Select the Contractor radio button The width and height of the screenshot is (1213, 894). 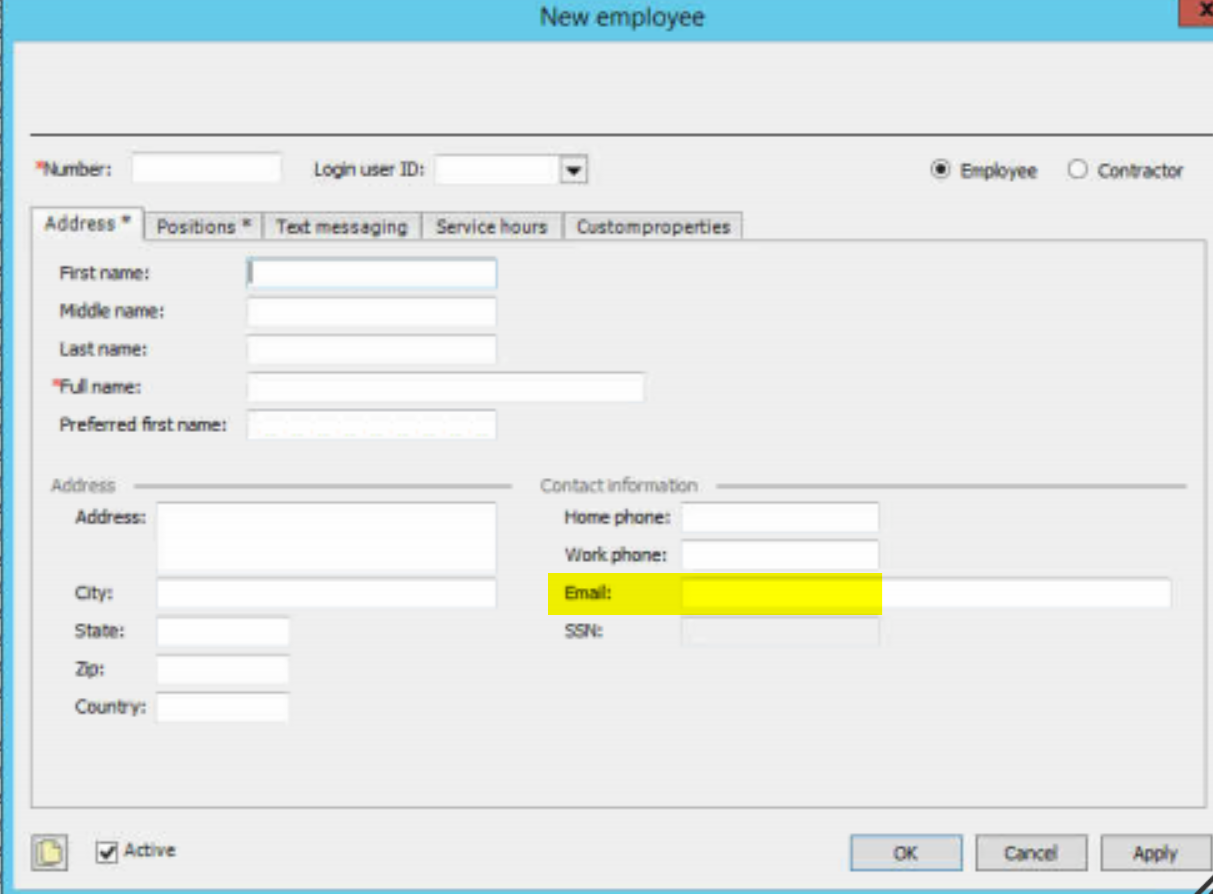[1077, 170]
